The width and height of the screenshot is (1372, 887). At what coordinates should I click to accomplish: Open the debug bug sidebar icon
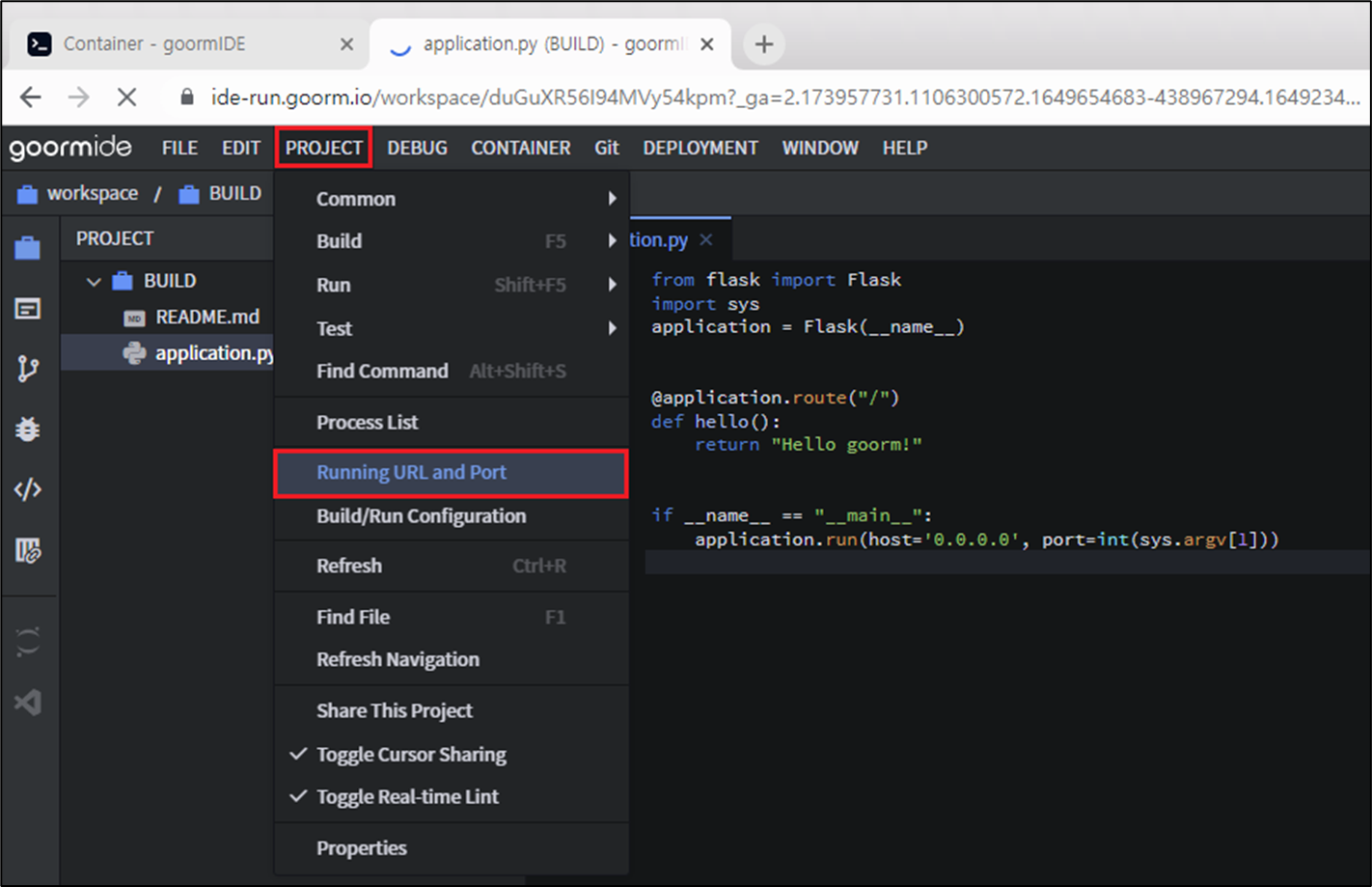tap(28, 429)
